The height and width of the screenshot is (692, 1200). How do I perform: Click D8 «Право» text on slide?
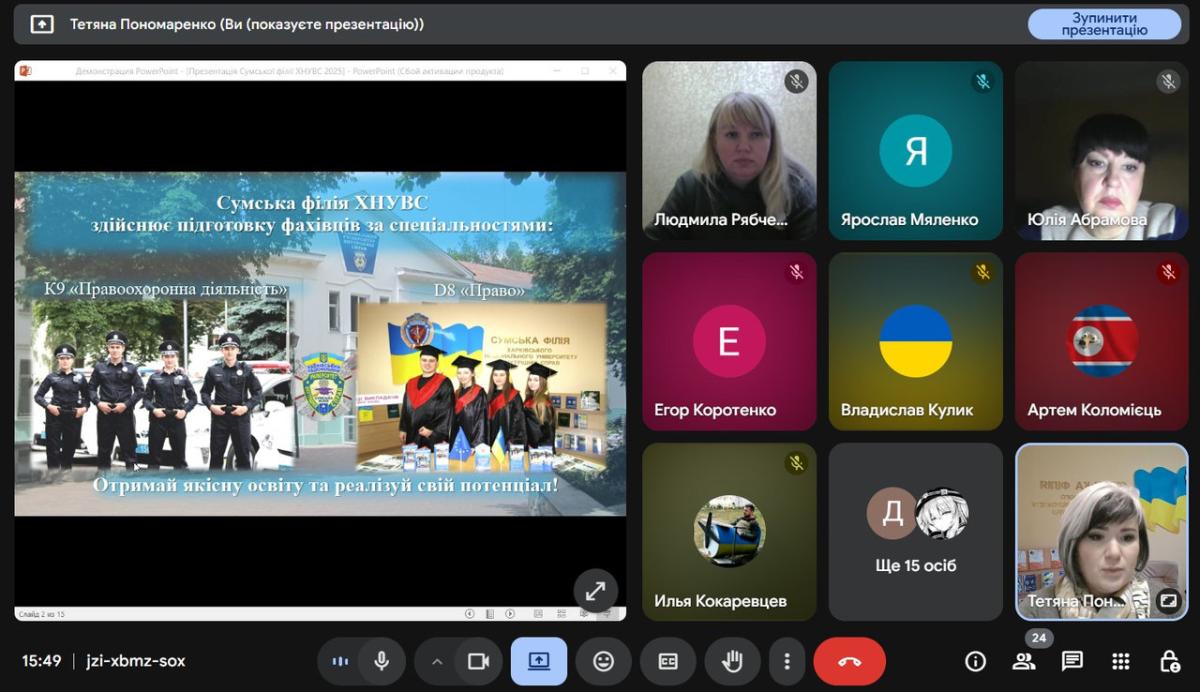pos(479,291)
